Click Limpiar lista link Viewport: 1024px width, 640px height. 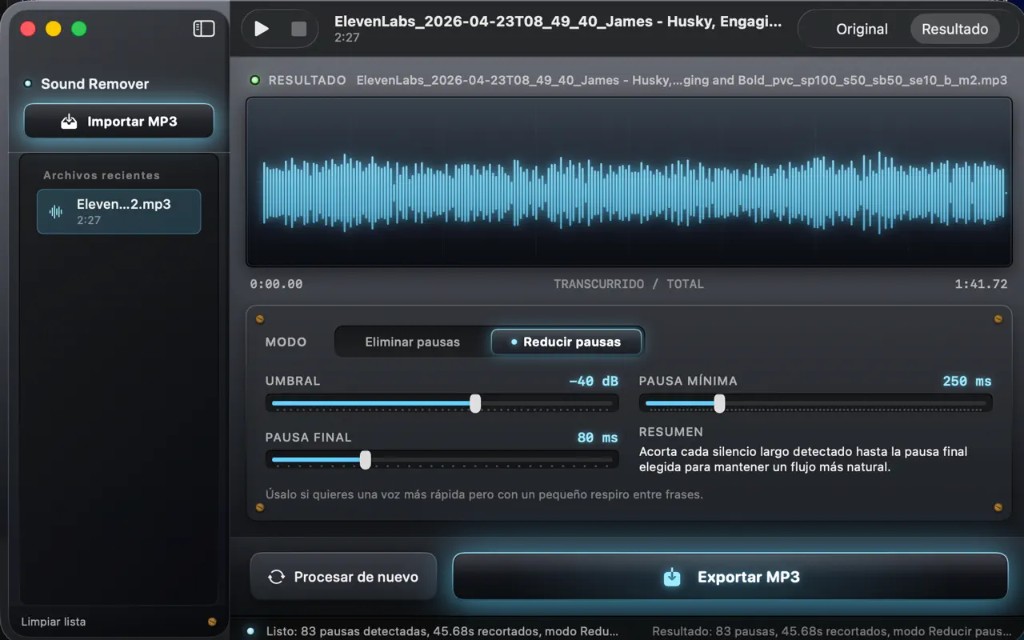click(54, 622)
